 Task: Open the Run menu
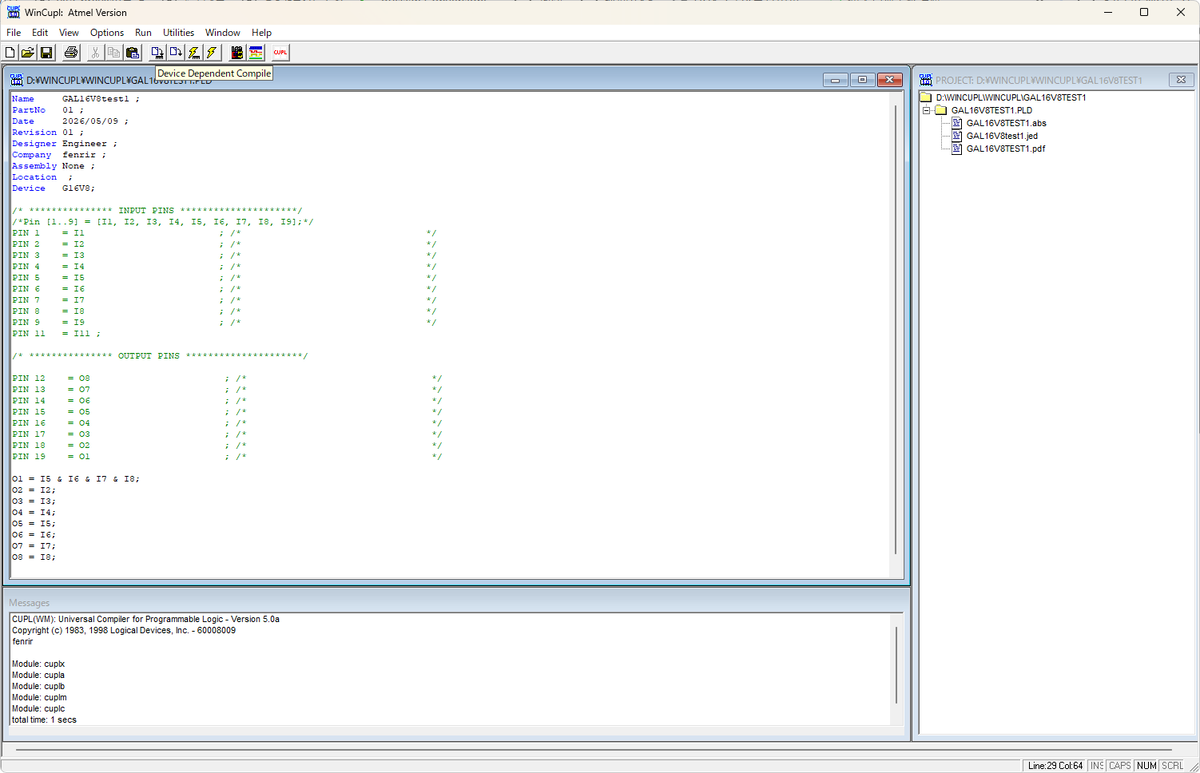[143, 33]
